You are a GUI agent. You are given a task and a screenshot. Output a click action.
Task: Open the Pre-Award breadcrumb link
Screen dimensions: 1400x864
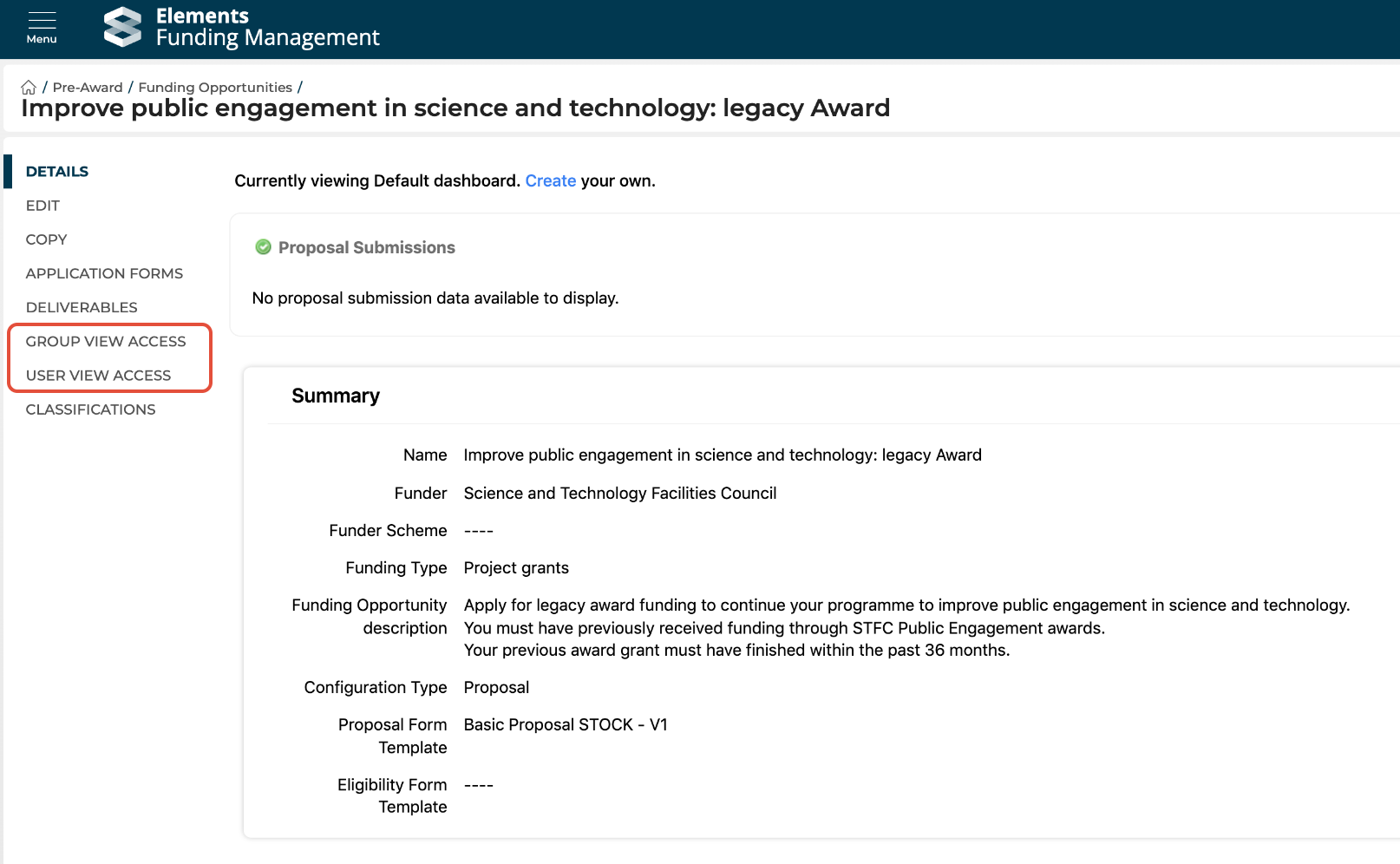[x=88, y=88]
